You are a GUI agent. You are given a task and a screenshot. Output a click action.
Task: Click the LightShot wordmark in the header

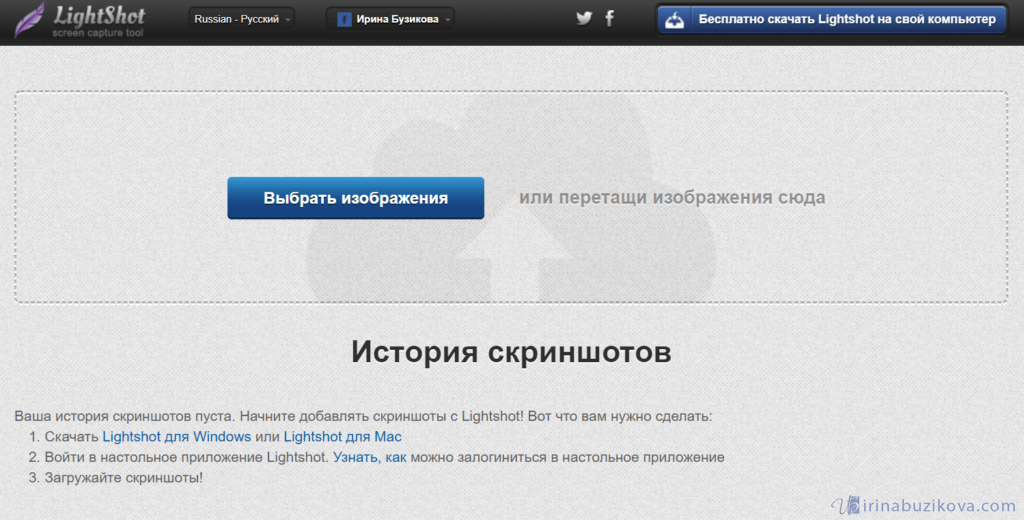pyautogui.click(x=98, y=15)
